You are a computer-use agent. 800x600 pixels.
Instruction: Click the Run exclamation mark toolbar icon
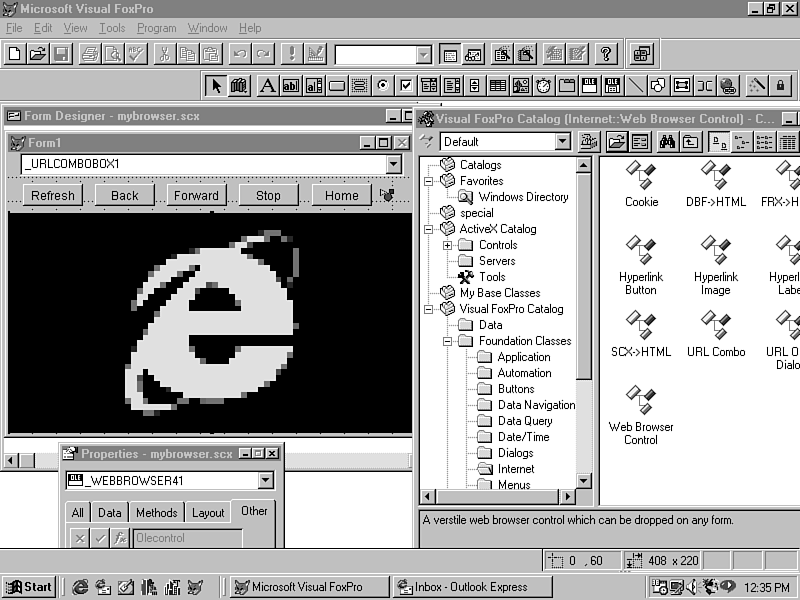(291, 54)
